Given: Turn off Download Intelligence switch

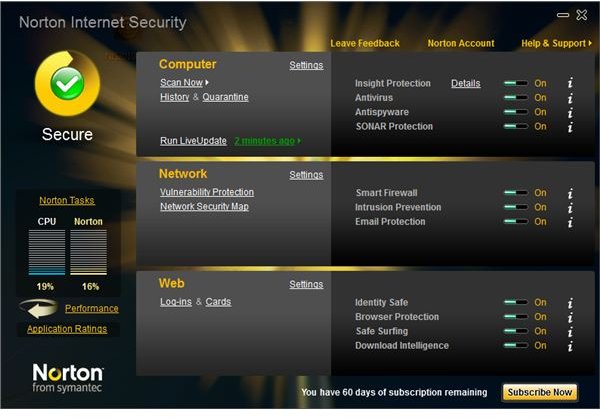Looking at the screenshot, I should pos(516,345).
